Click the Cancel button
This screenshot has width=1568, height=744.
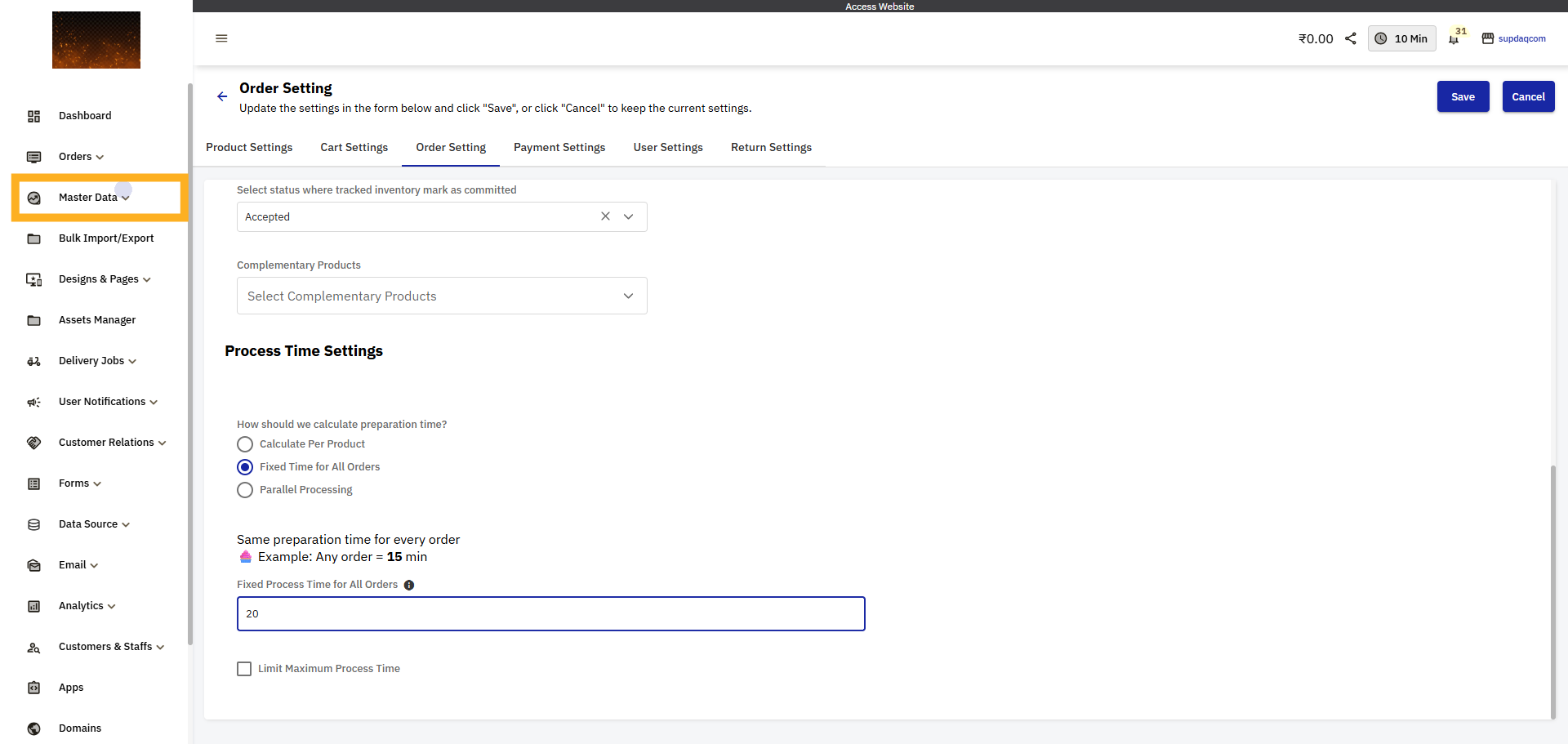(1528, 96)
